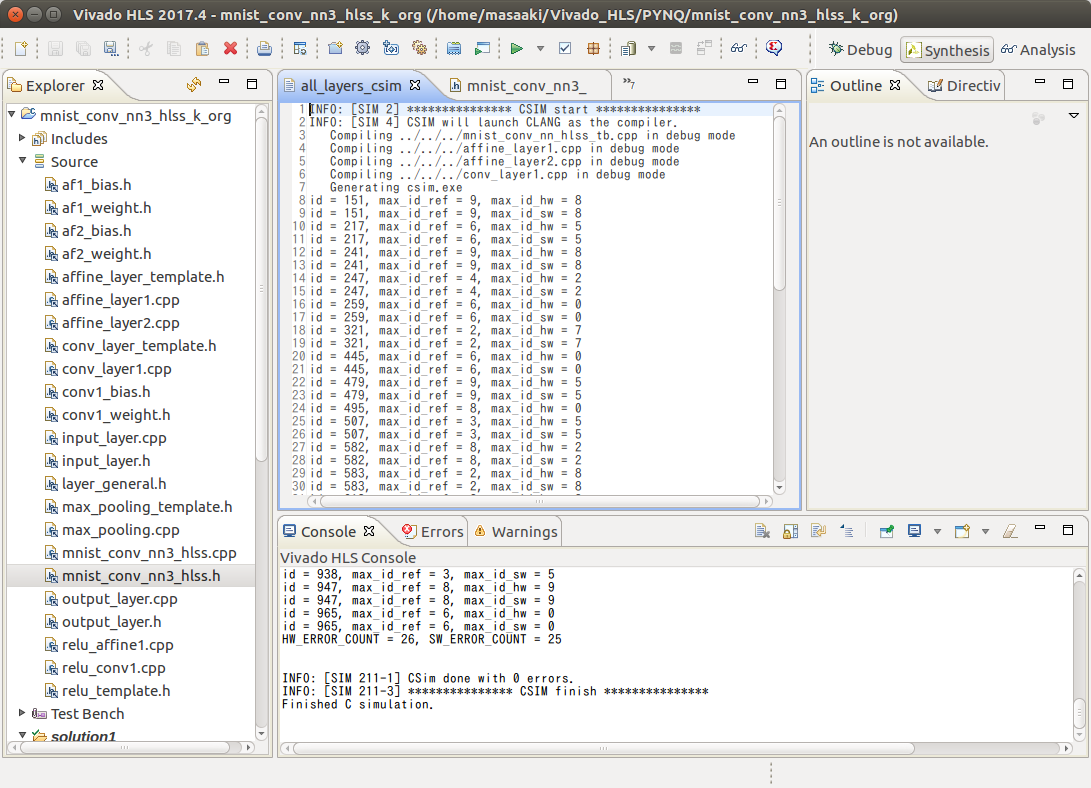Toggle the Pin Console icon
Screen dimensions: 1091x788
click(x=886, y=531)
